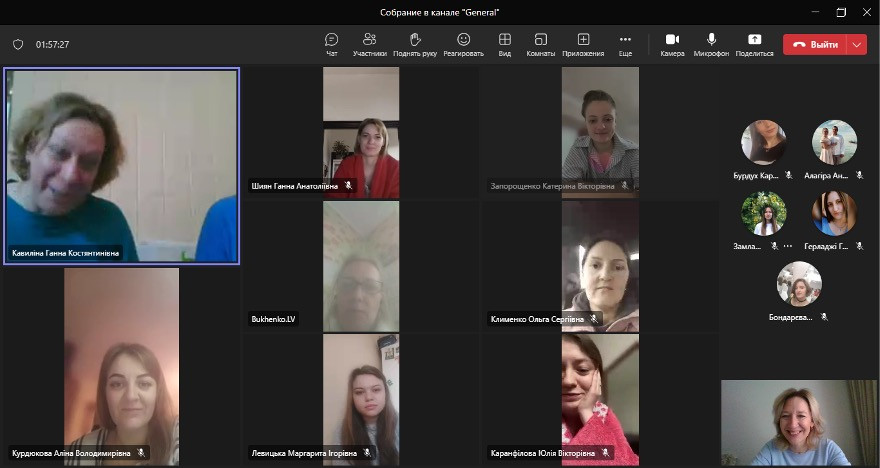Toggle the Микрофон microphone button
The image size is (880, 468).
coord(711,44)
